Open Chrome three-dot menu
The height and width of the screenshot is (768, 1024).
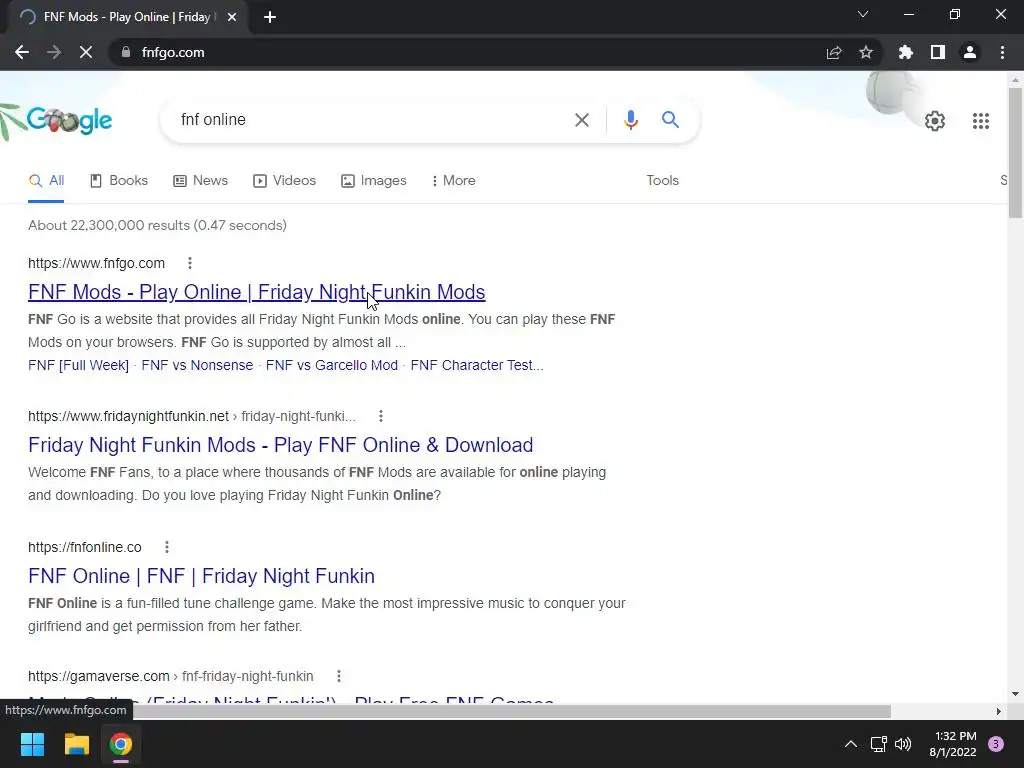coord(1002,52)
